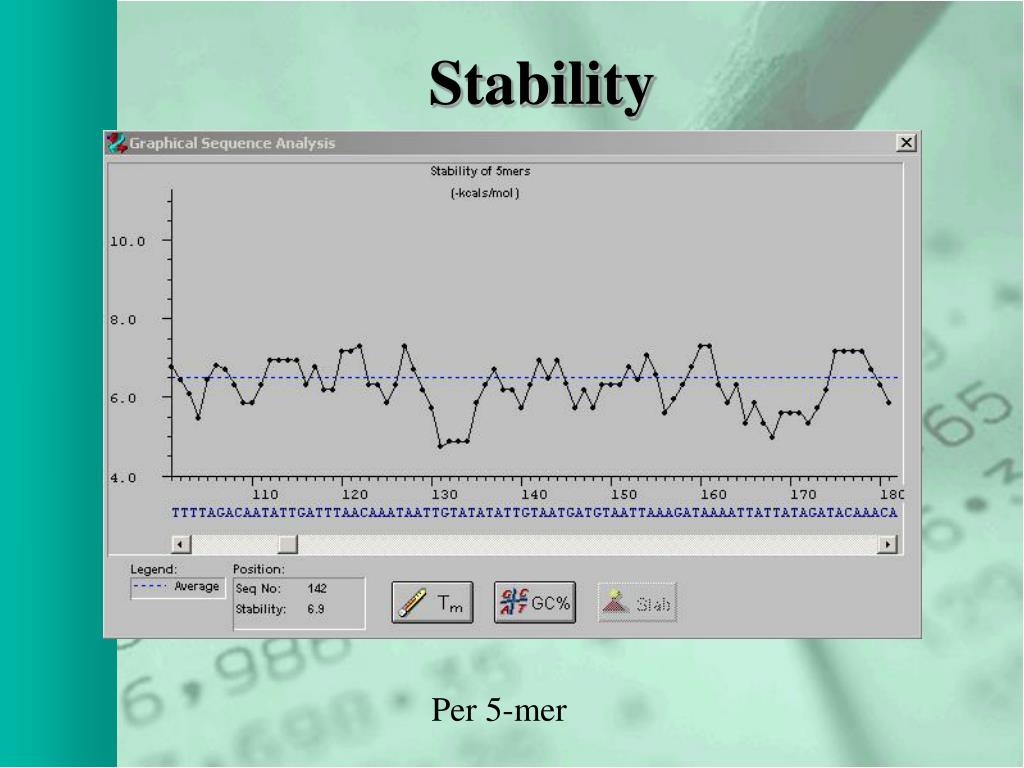Open the GC% graph button
The height and width of the screenshot is (768, 1024).
click(x=535, y=602)
